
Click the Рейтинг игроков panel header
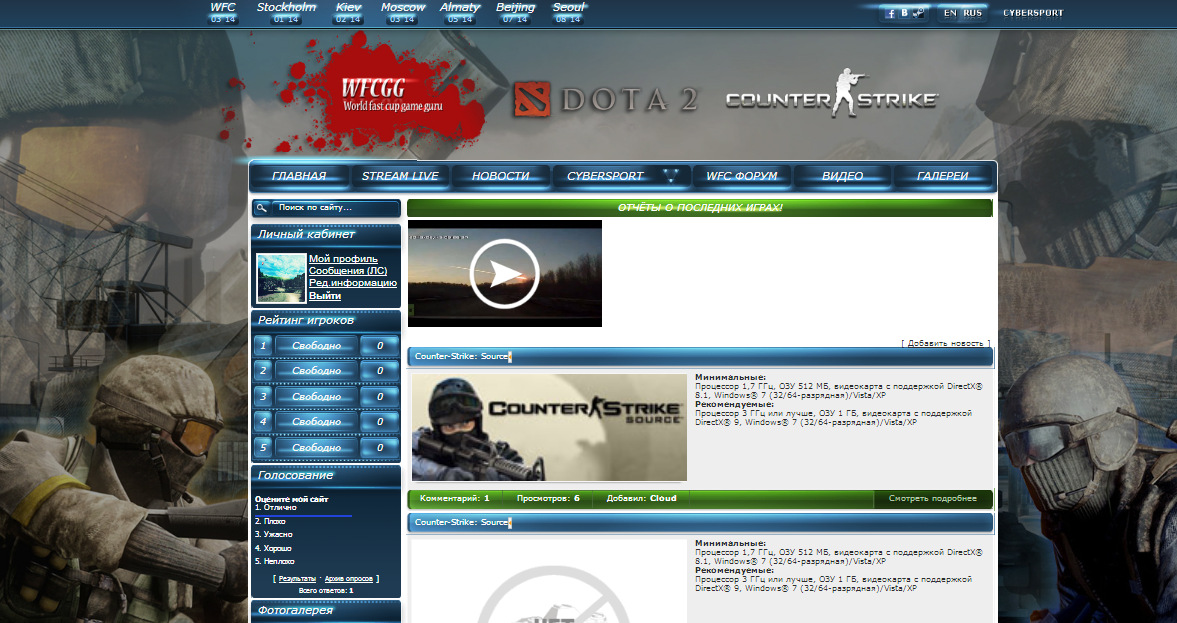326,321
